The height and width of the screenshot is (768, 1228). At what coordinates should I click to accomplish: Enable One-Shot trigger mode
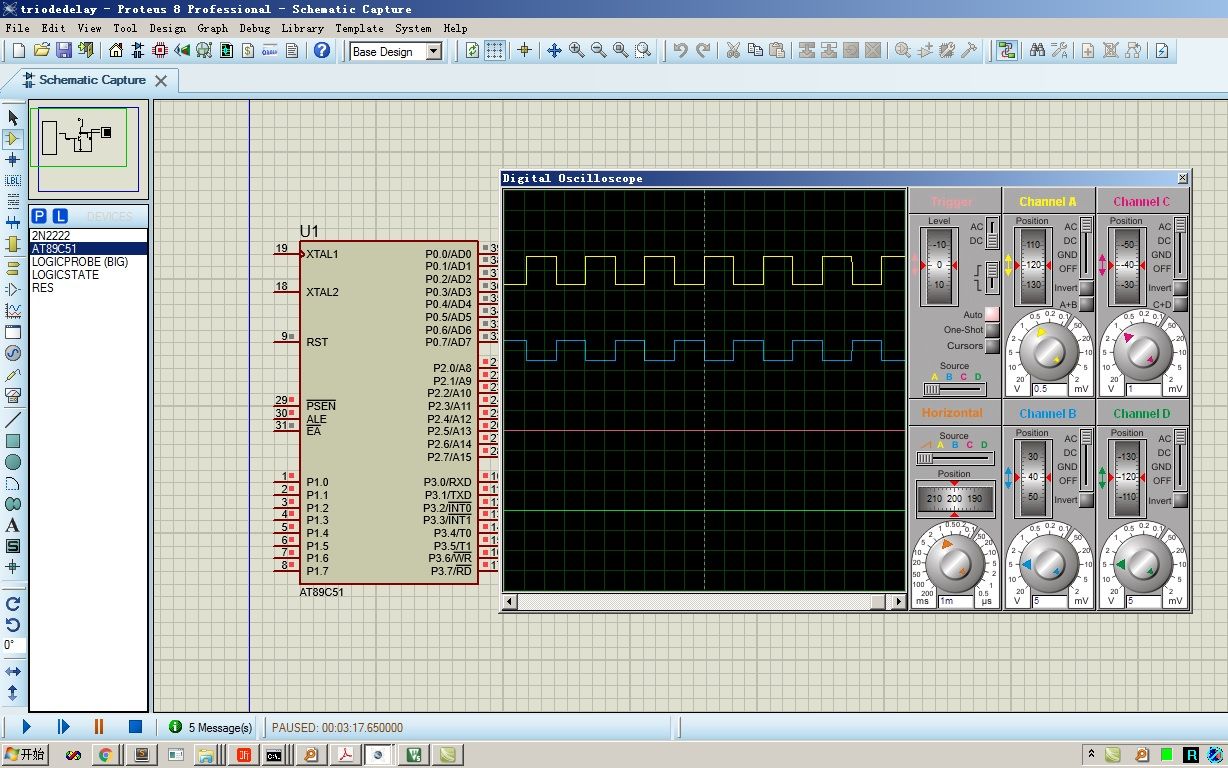[x=991, y=330]
